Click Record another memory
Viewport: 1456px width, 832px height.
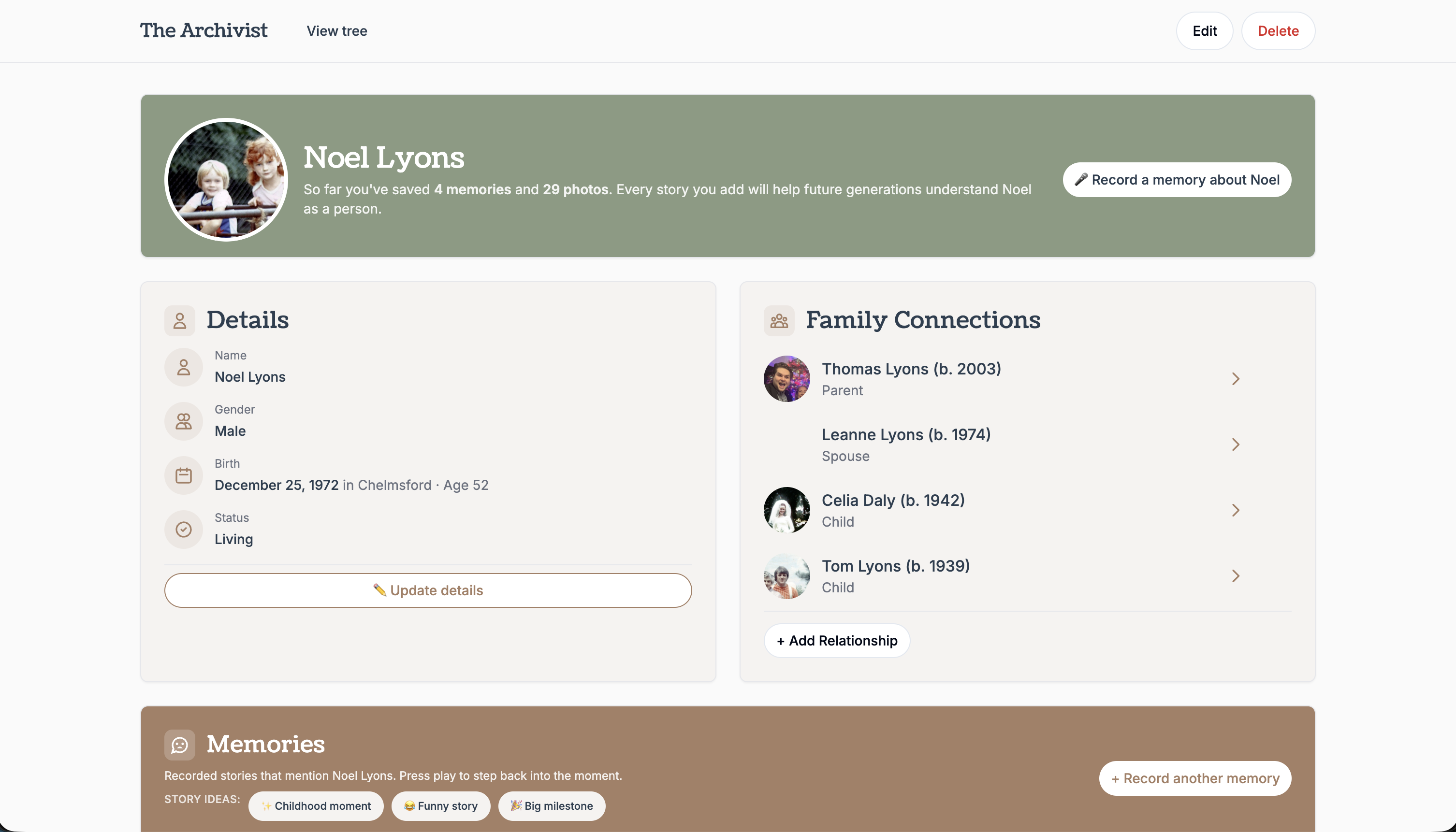pyautogui.click(x=1195, y=778)
